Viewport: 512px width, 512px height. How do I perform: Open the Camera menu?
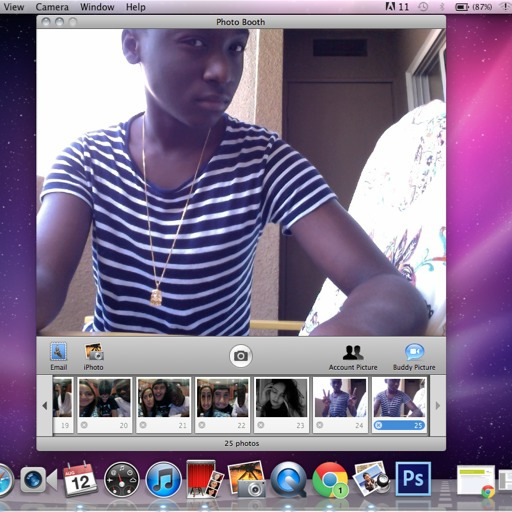(52, 7)
